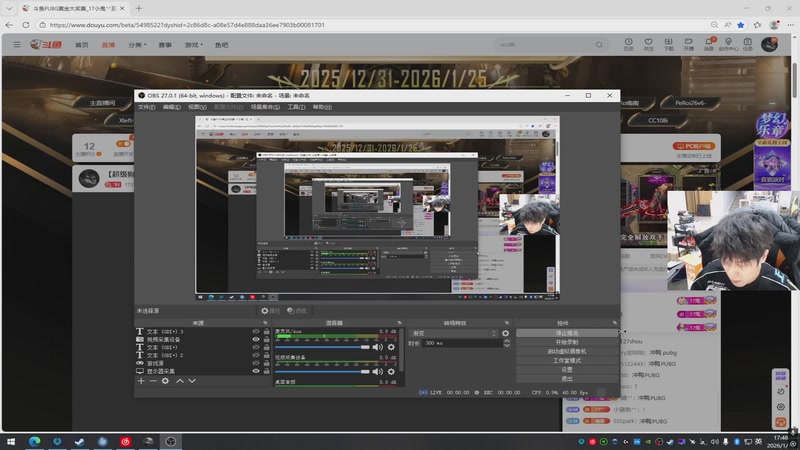The width and height of the screenshot is (800, 450).
Task: Toggle lock on 文本 (GDI+) 2 source
Action: [266, 355]
